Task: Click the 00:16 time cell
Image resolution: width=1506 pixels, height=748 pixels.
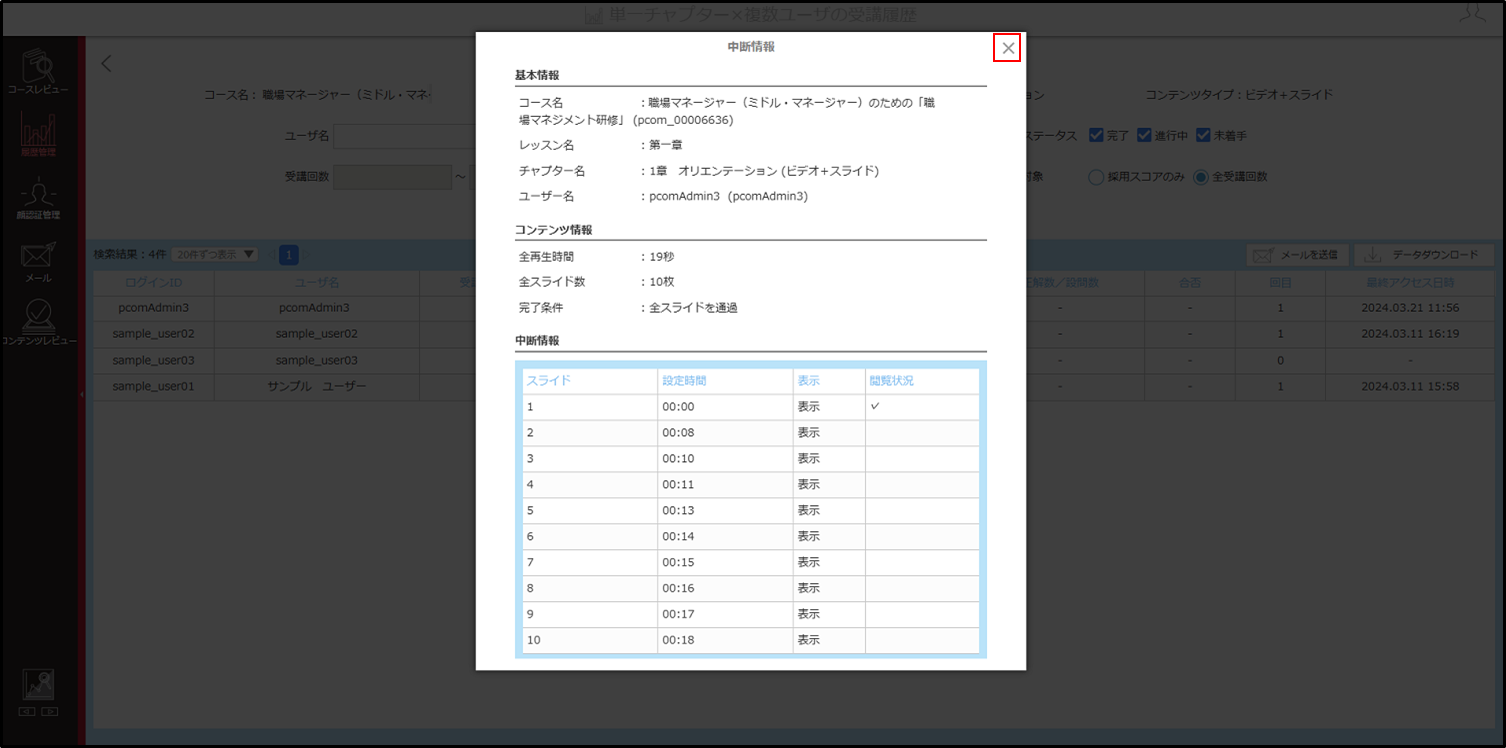Action: (x=725, y=589)
